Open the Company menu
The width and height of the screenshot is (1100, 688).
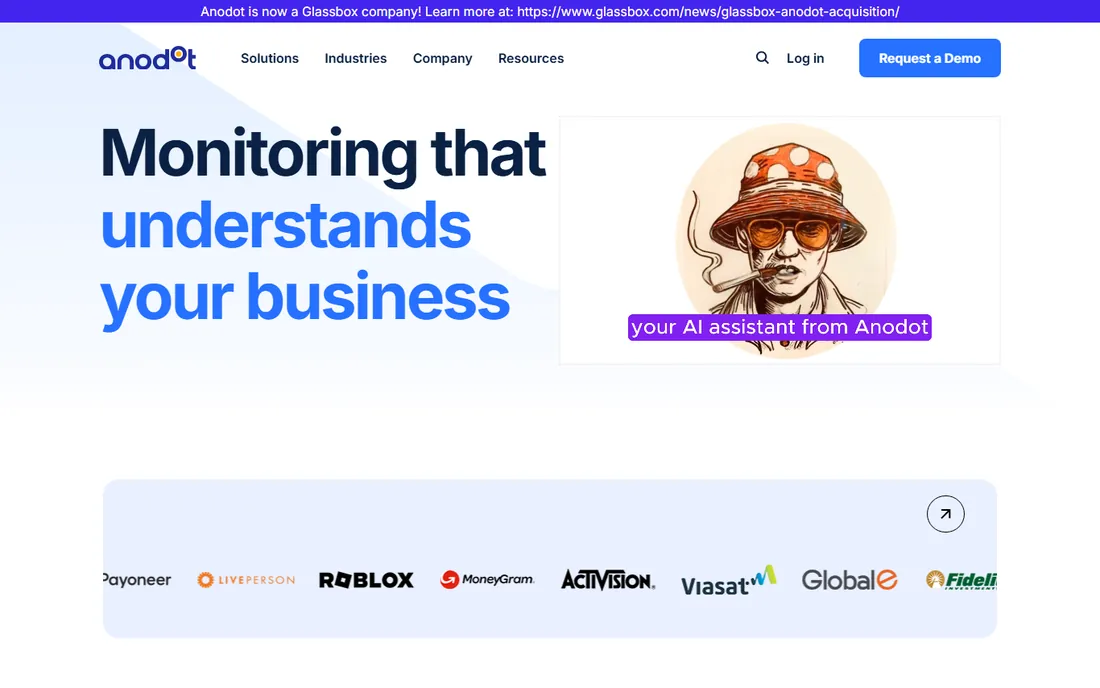pyautogui.click(x=443, y=58)
